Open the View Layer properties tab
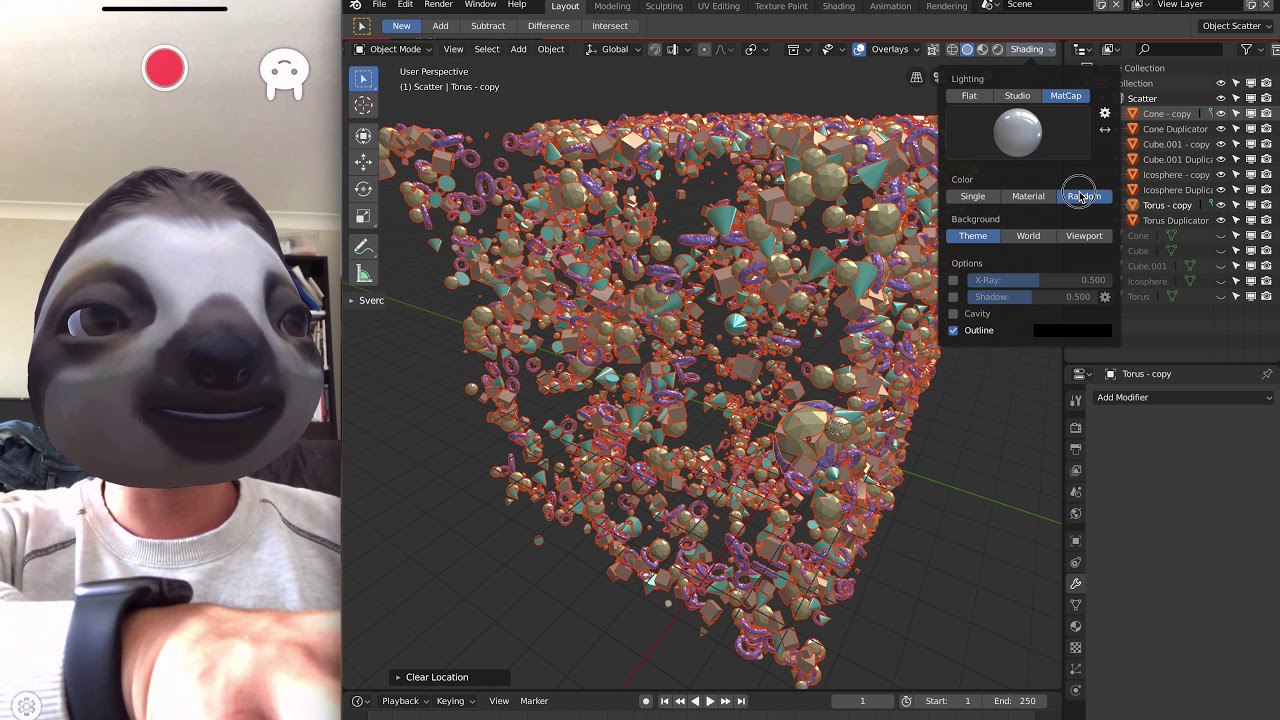The width and height of the screenshot is (1280, 720). [x=1076, y=470]
